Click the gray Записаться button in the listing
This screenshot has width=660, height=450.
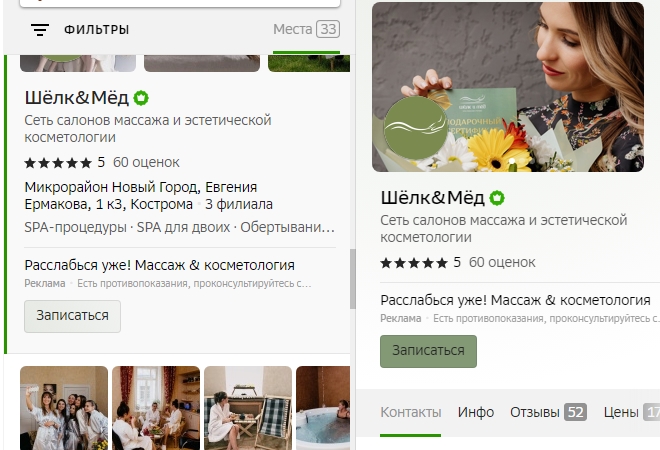point(72,316)
